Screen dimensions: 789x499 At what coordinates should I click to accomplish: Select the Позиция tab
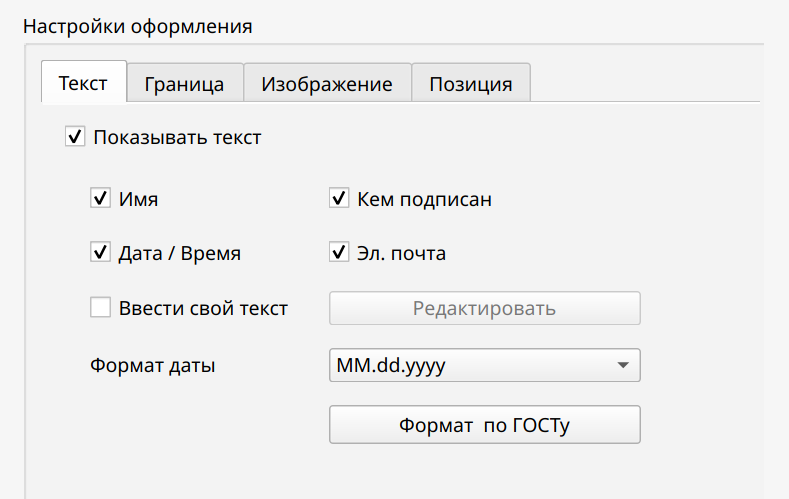(470, 84)
